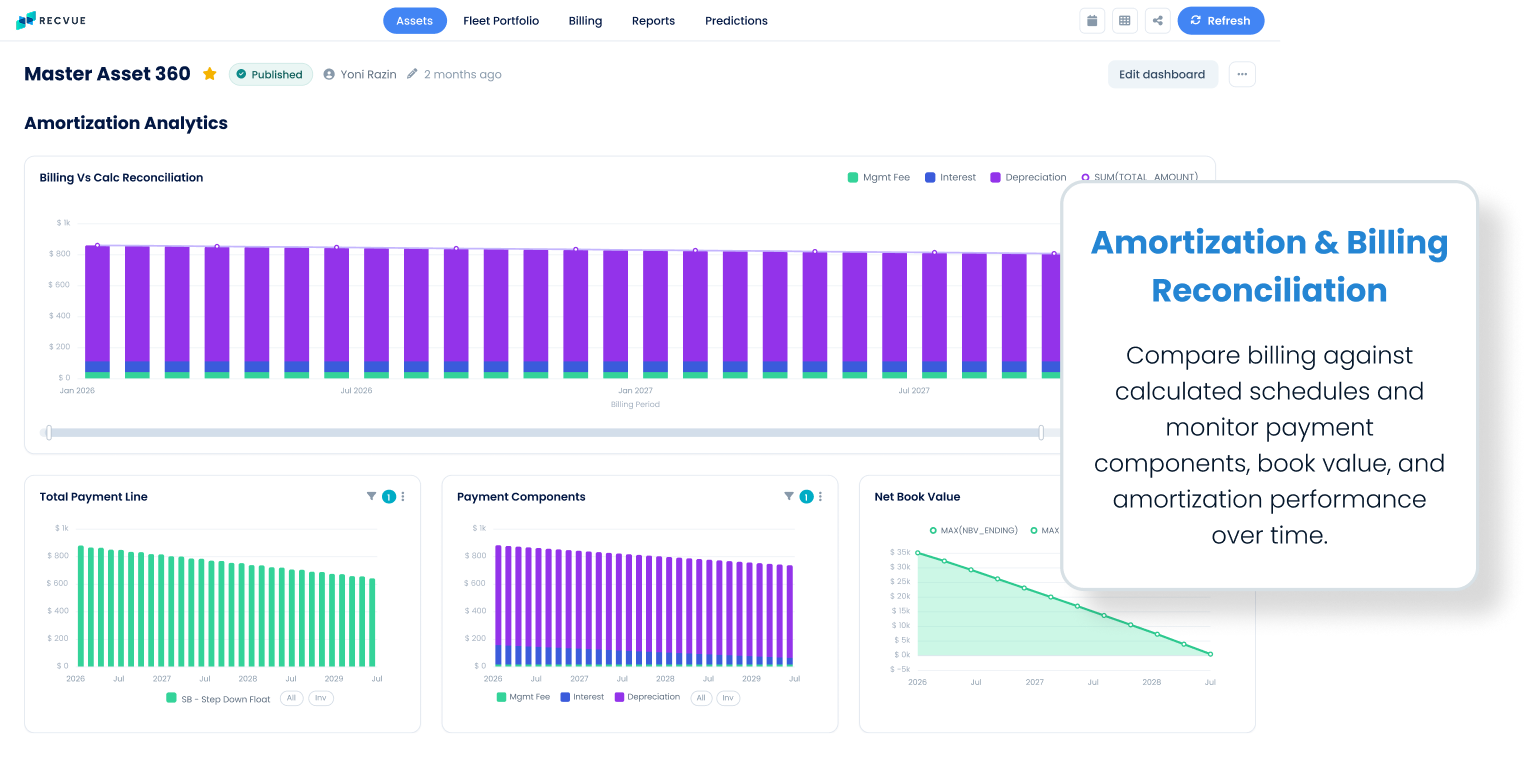
Task: Click the filter icon on Payment Components
Action: (789, 496)
